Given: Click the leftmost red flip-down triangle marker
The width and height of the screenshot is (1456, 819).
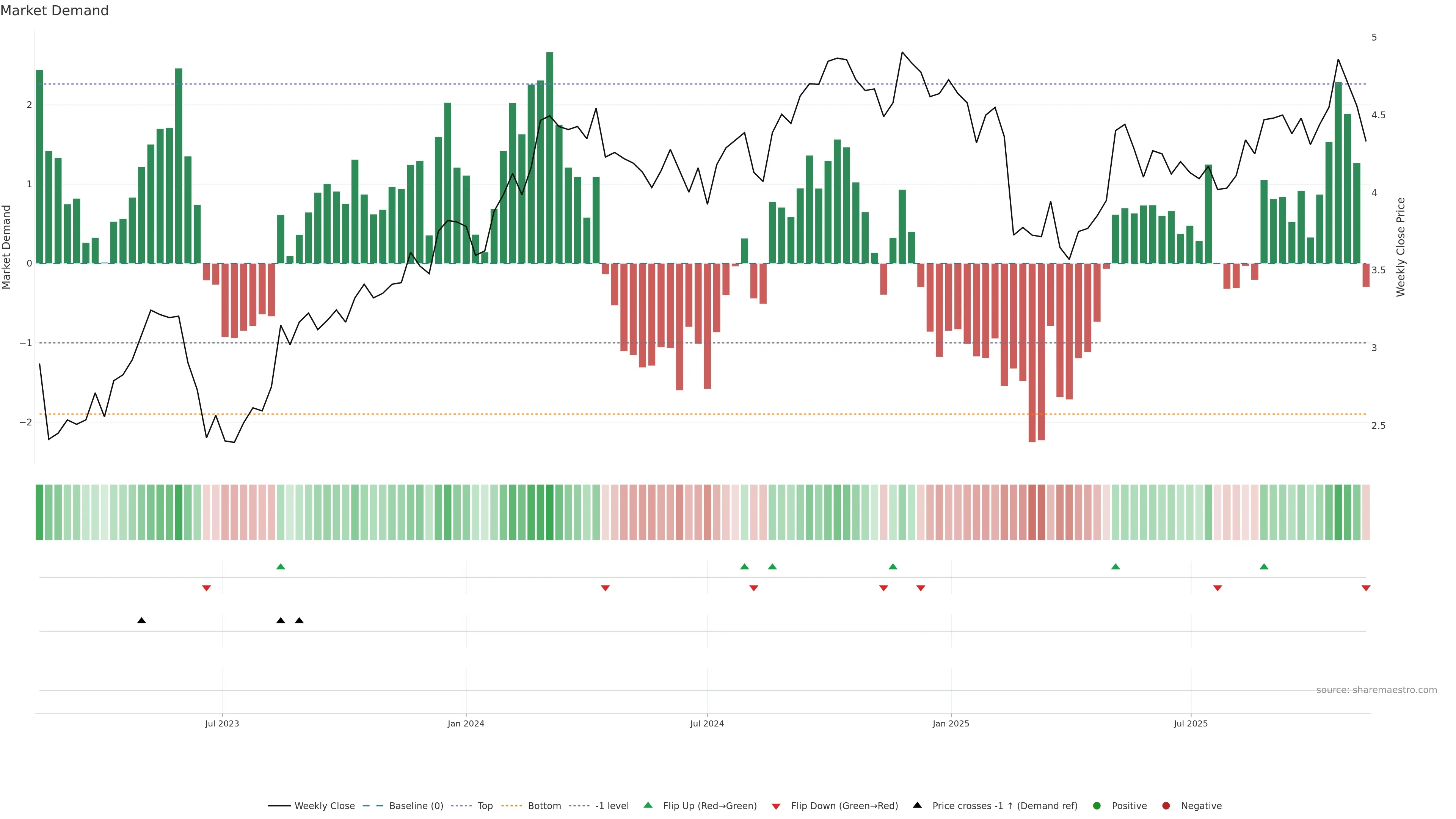Looking at the screenshot, I should [x=206, y=588].
